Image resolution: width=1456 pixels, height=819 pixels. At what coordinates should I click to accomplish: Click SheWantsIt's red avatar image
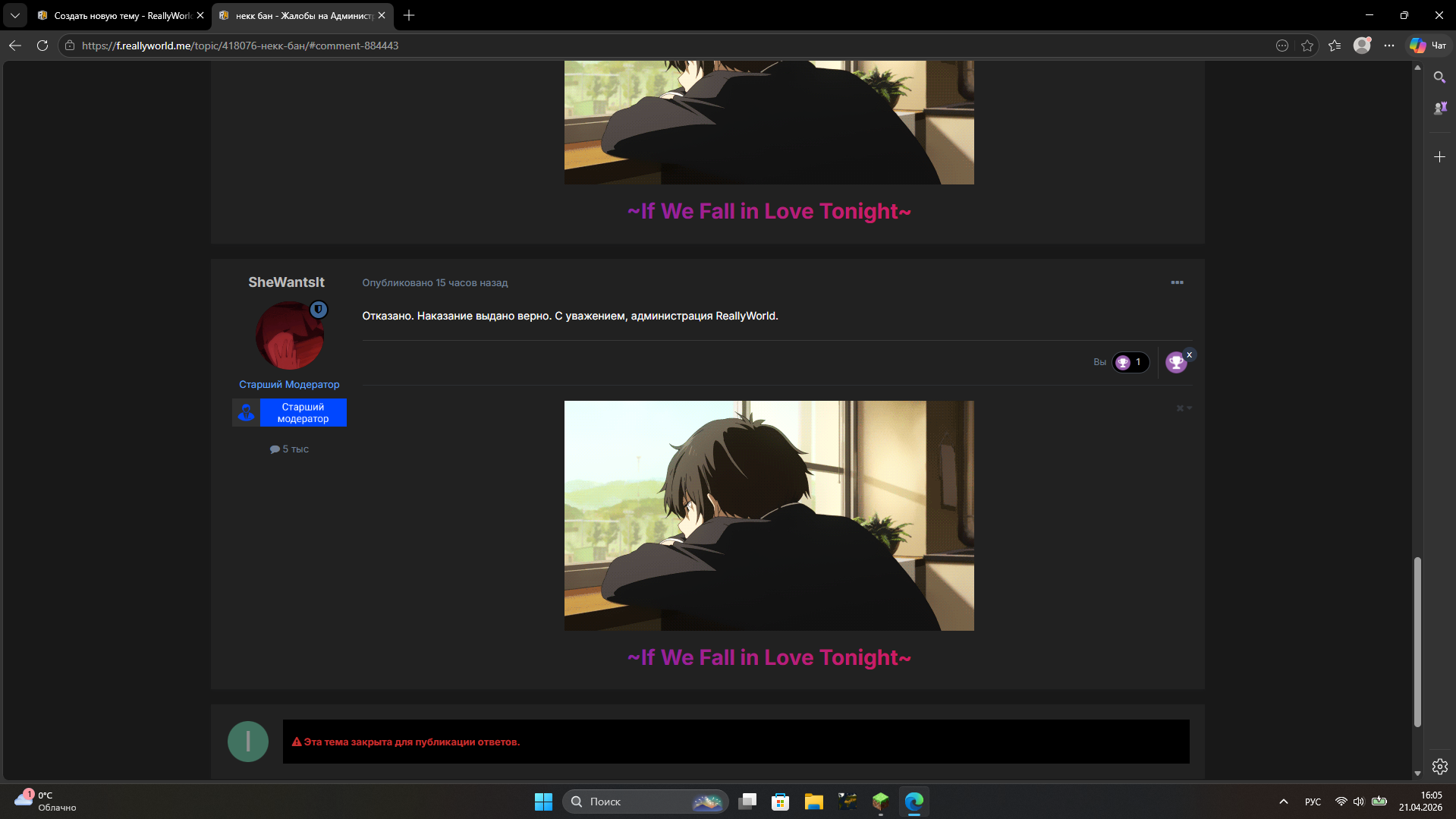click(x=289, y=335)
